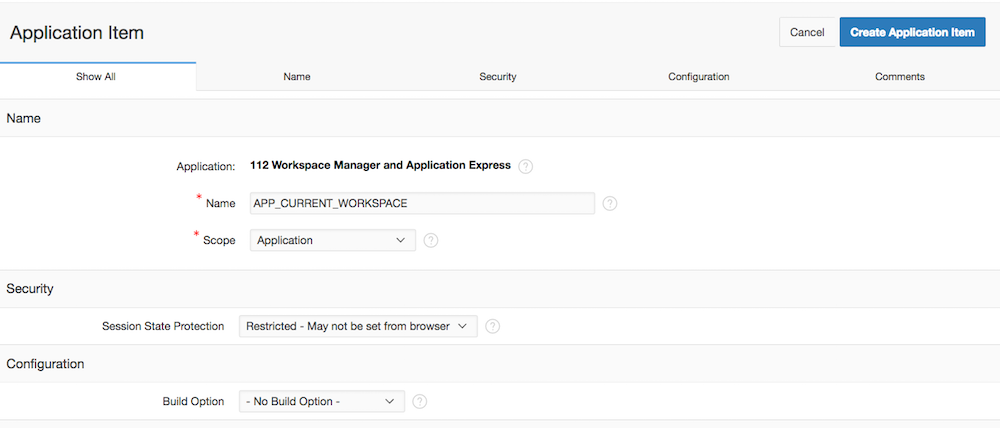Open help for the Application field
The height and width of the screenshot is (428, 1000).
point(526,166)
